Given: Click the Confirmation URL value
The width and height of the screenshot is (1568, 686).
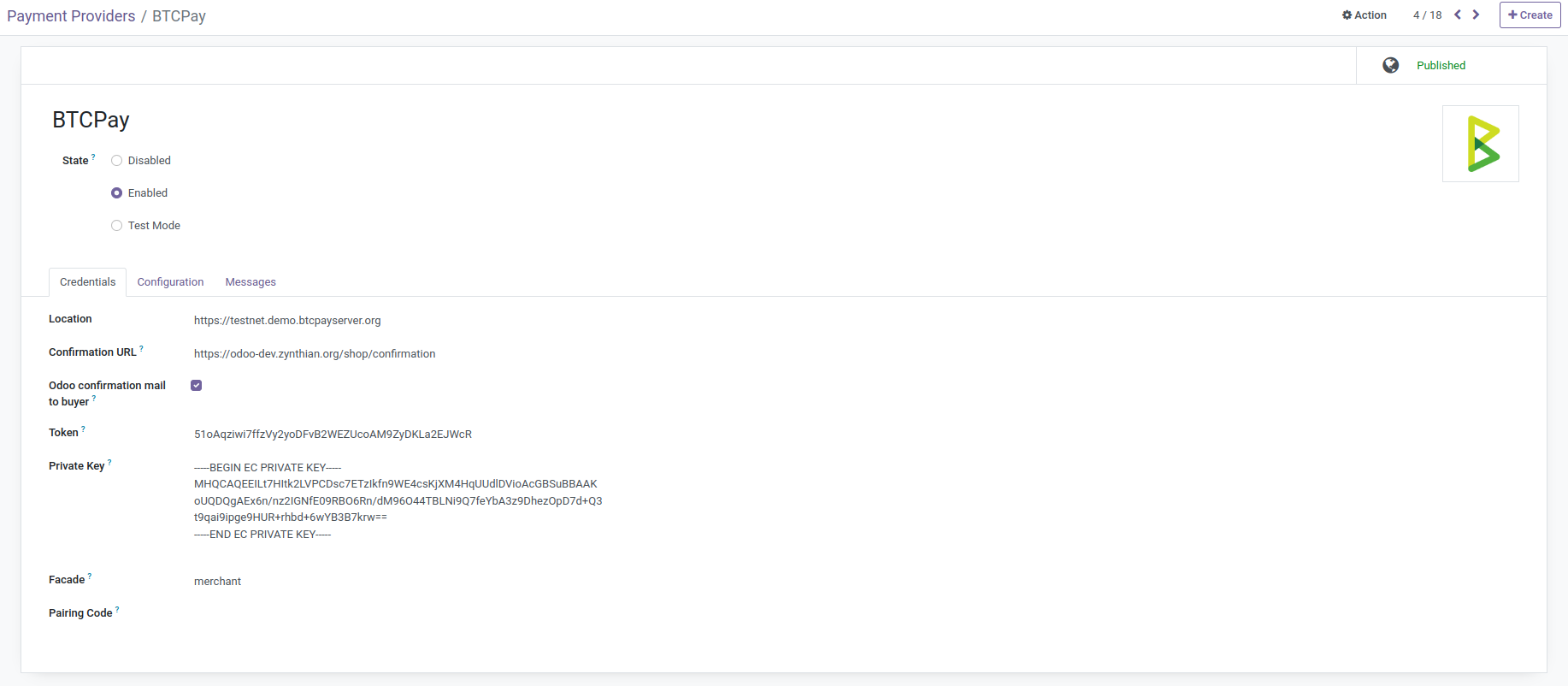Looking at the screenshot, I should click(x=315, y=354).
